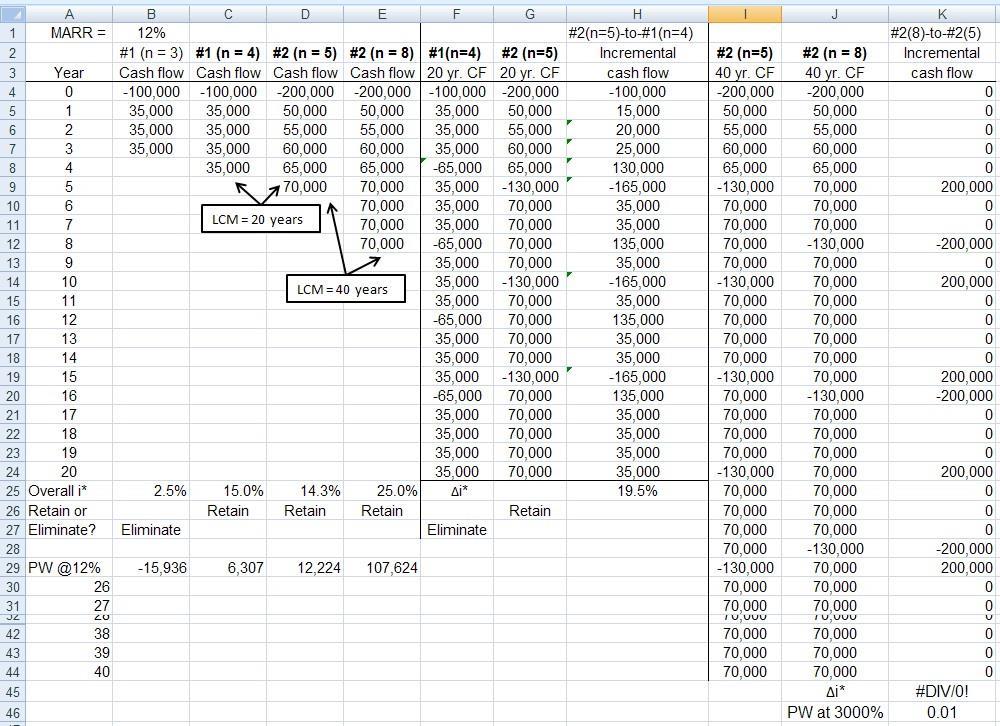Click cell containing 'MARR ='
Screen dimensions: 1000x726
69,33
